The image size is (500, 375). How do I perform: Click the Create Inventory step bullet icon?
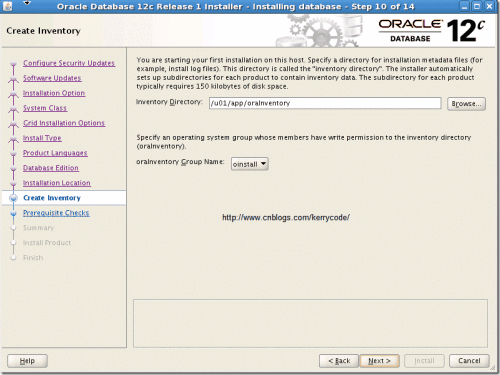pyautogui.click(x=13, y=198)
